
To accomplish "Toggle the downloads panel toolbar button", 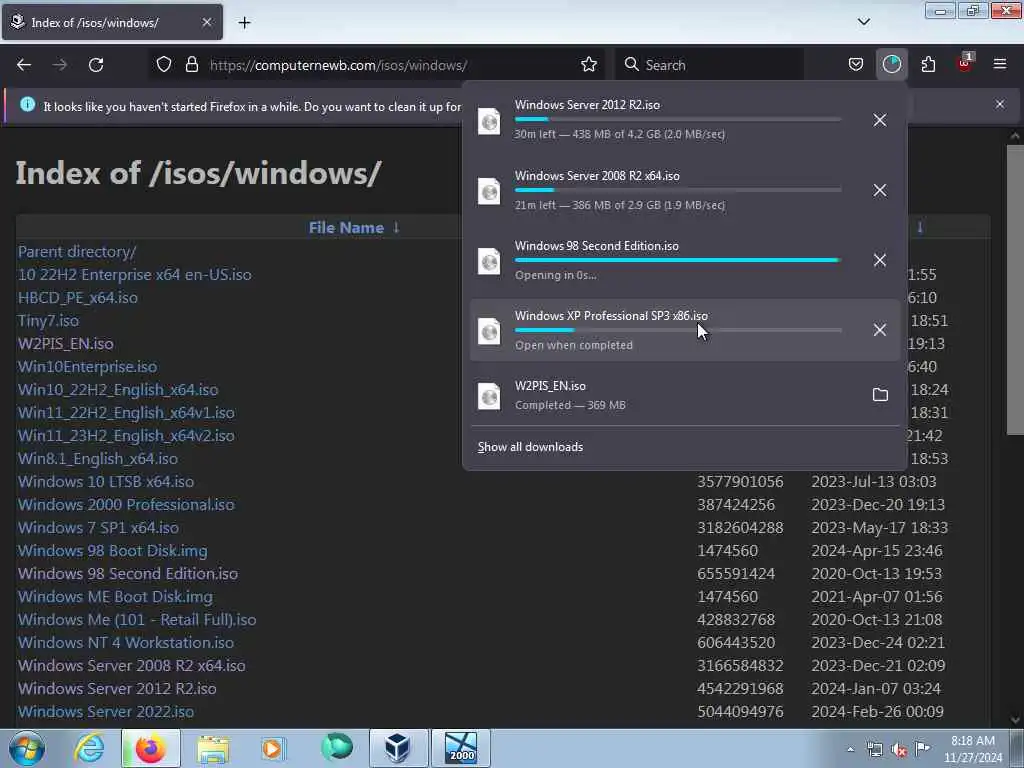I will [x=891, y=65].
